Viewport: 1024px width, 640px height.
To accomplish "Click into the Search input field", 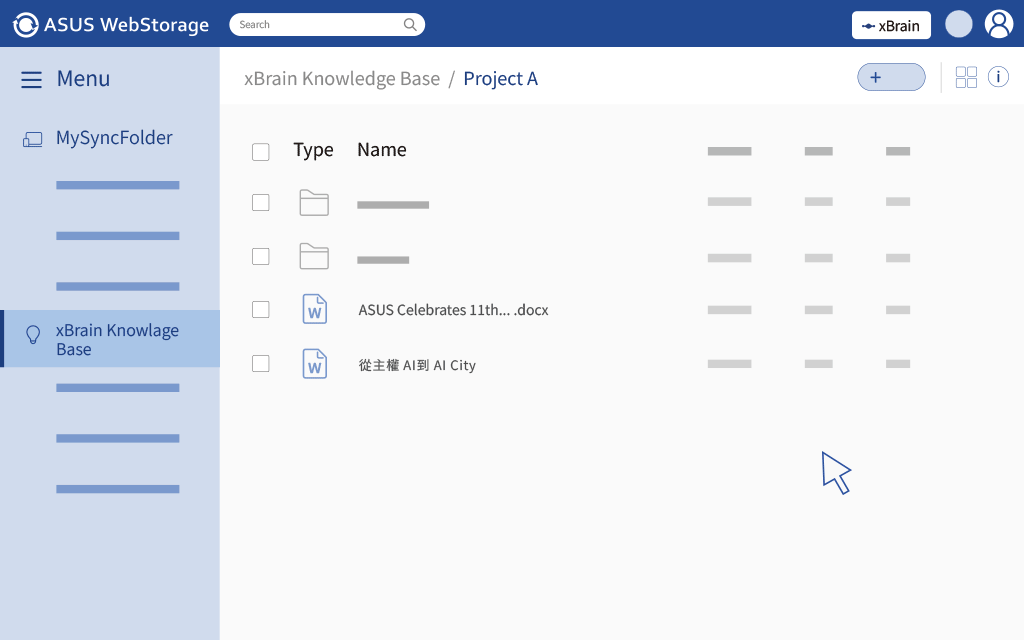I will click(315, 25).
